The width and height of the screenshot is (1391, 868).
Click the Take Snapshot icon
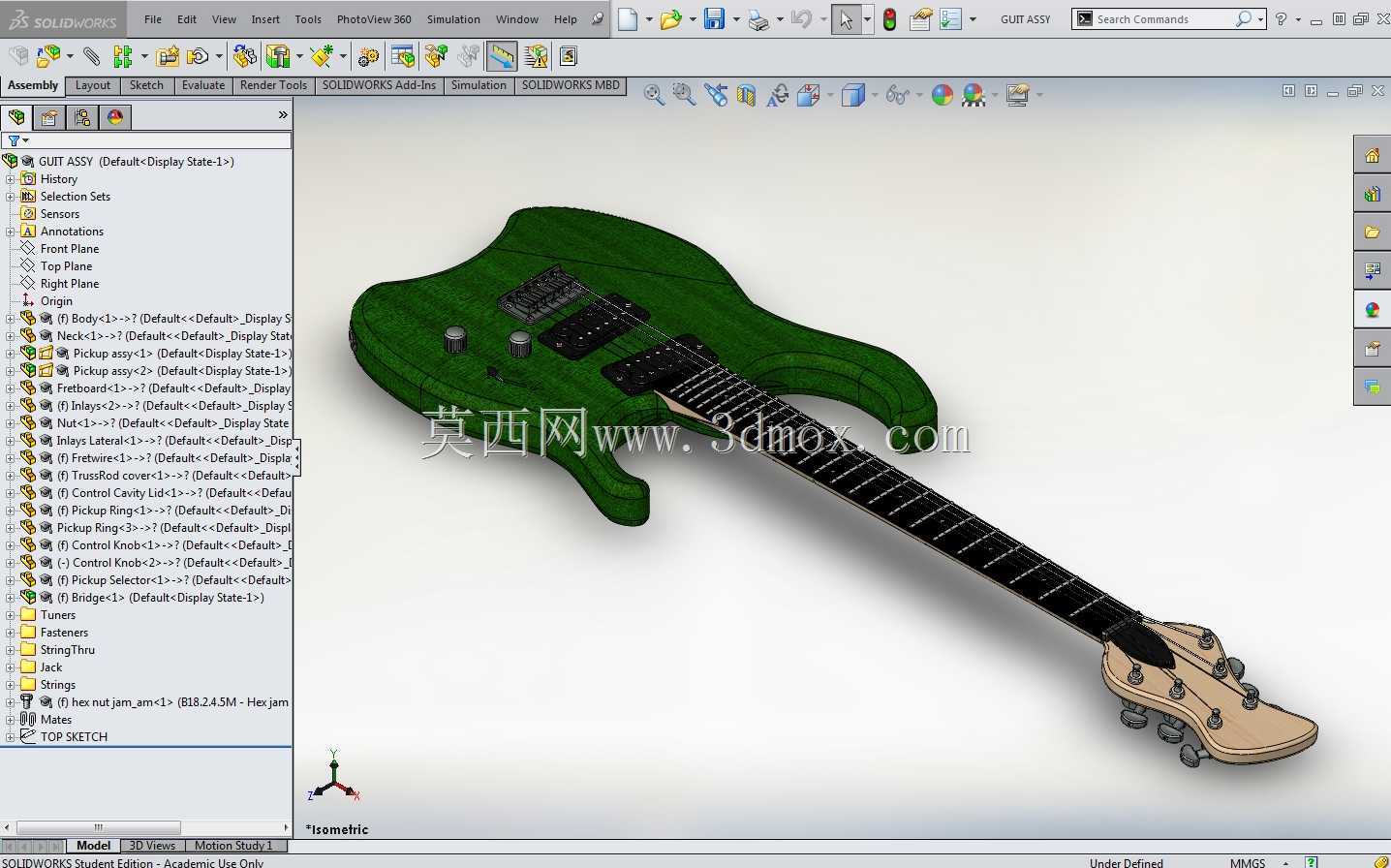click(x=569, y=57)
